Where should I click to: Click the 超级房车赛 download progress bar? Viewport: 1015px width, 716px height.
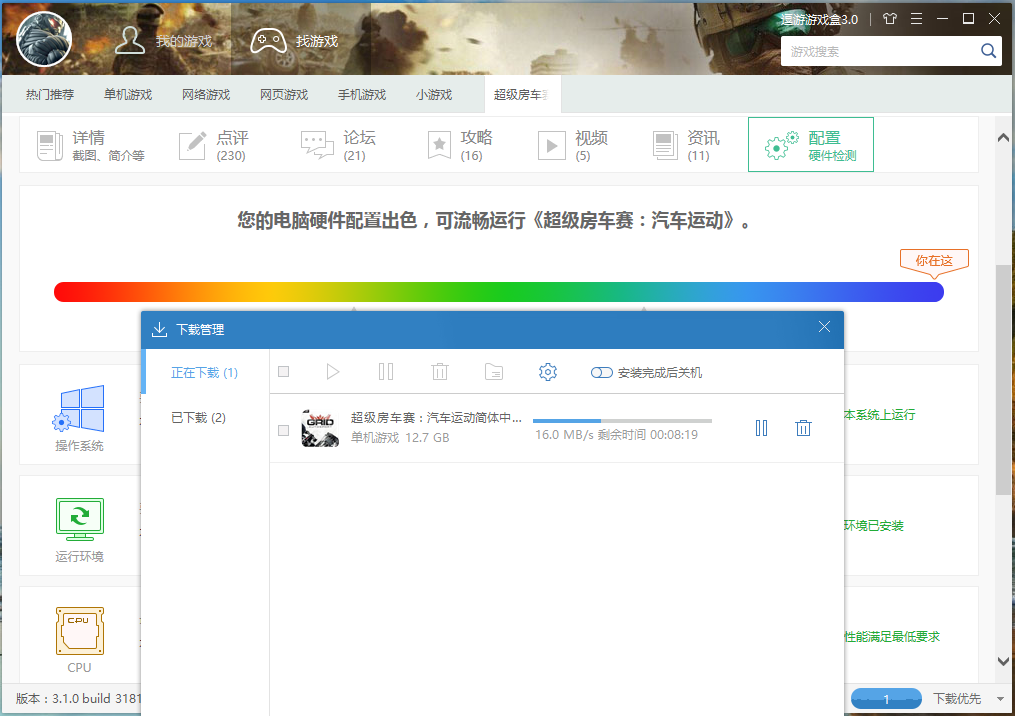622,421
